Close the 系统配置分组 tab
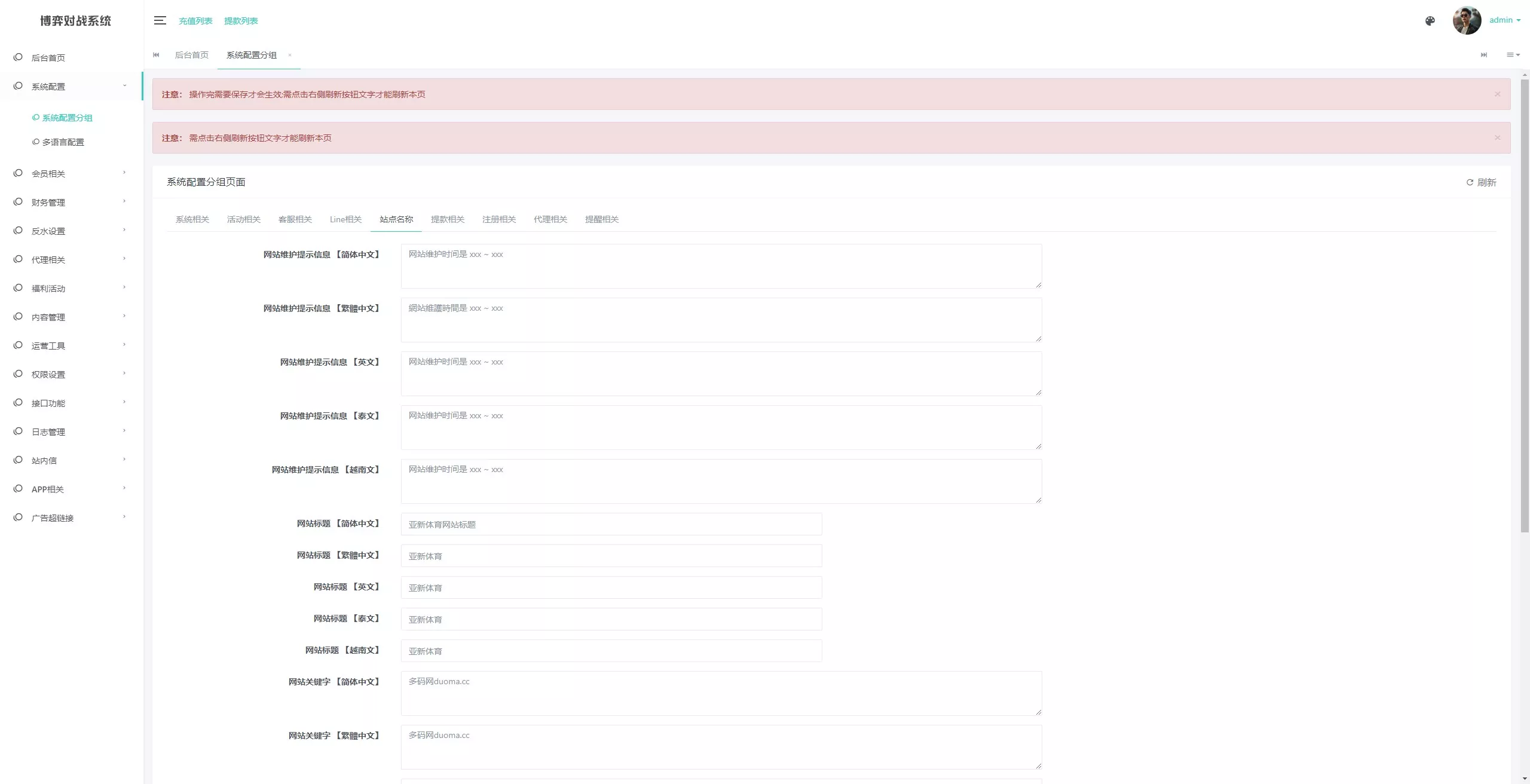The width and height of the screenshot is (1530, 784). click(x=290, y=55)
